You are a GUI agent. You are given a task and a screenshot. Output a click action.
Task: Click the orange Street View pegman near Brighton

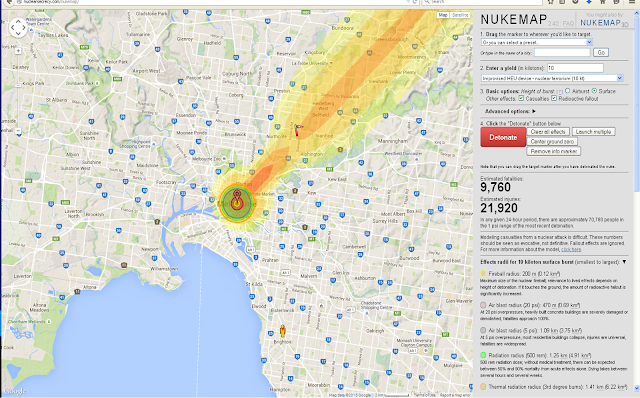tap(282, 331)
